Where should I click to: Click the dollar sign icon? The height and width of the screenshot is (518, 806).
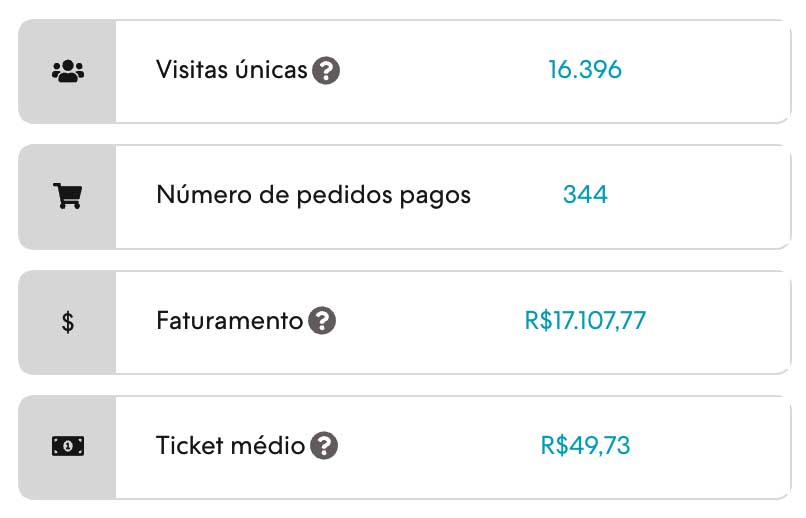(67, 322)
